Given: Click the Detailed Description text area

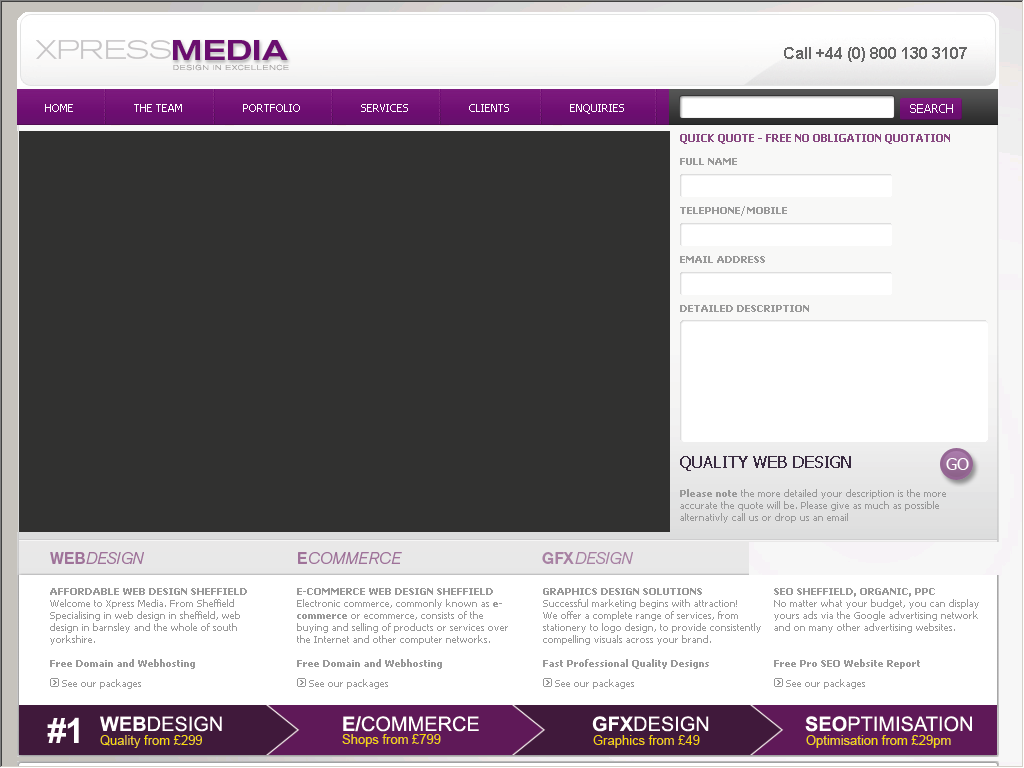Looking at the screenshot, I should point(834,381).
